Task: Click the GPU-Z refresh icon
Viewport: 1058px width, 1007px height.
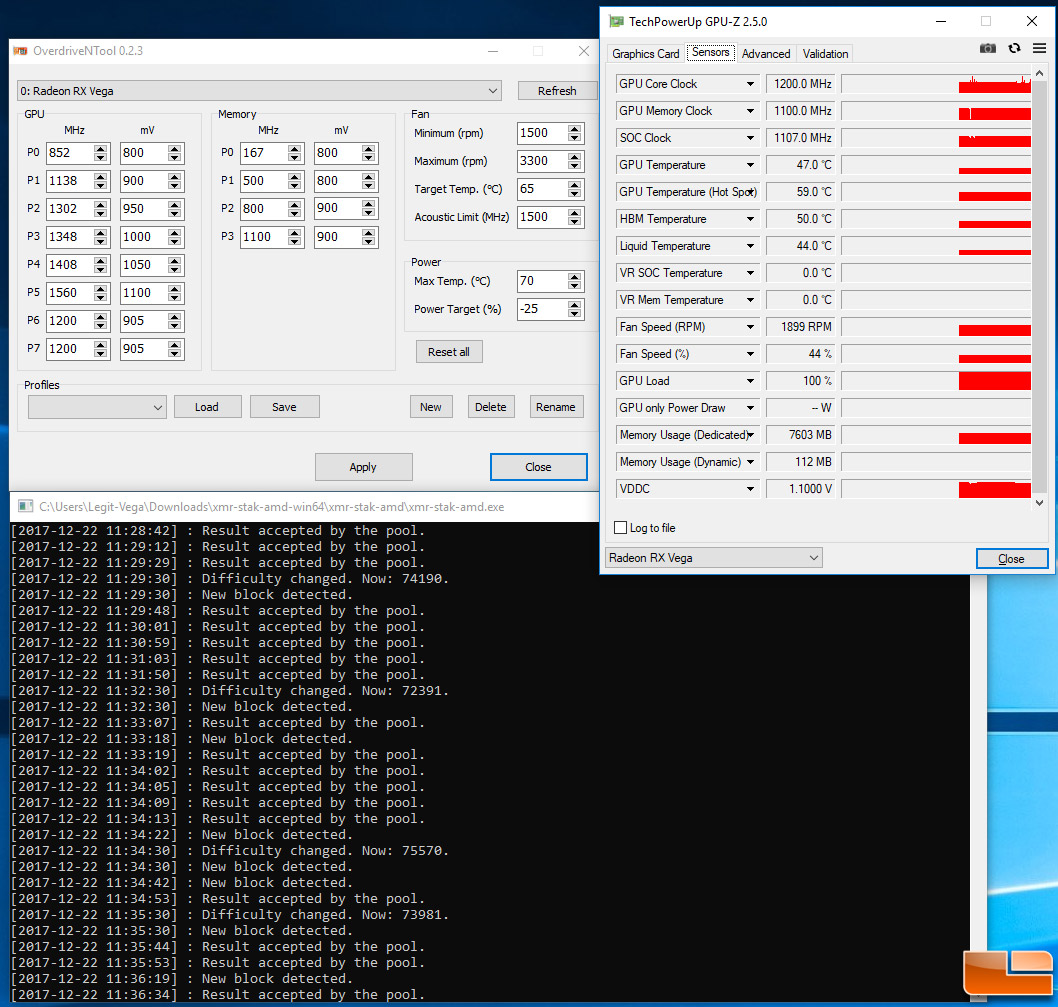Action: click(1014, 49)
